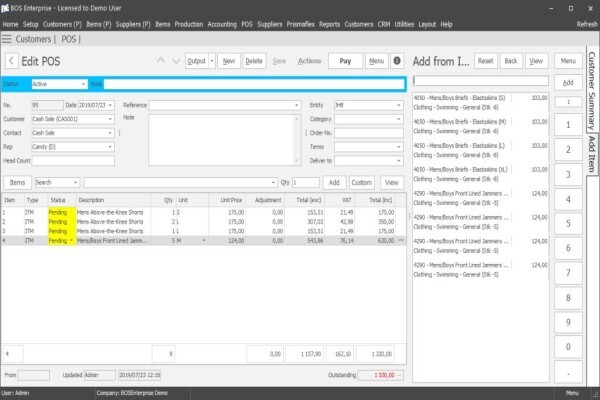This screenshot has height=400, width=600.
Task: Click the Items button above the grid
Action: coord(17,183)
